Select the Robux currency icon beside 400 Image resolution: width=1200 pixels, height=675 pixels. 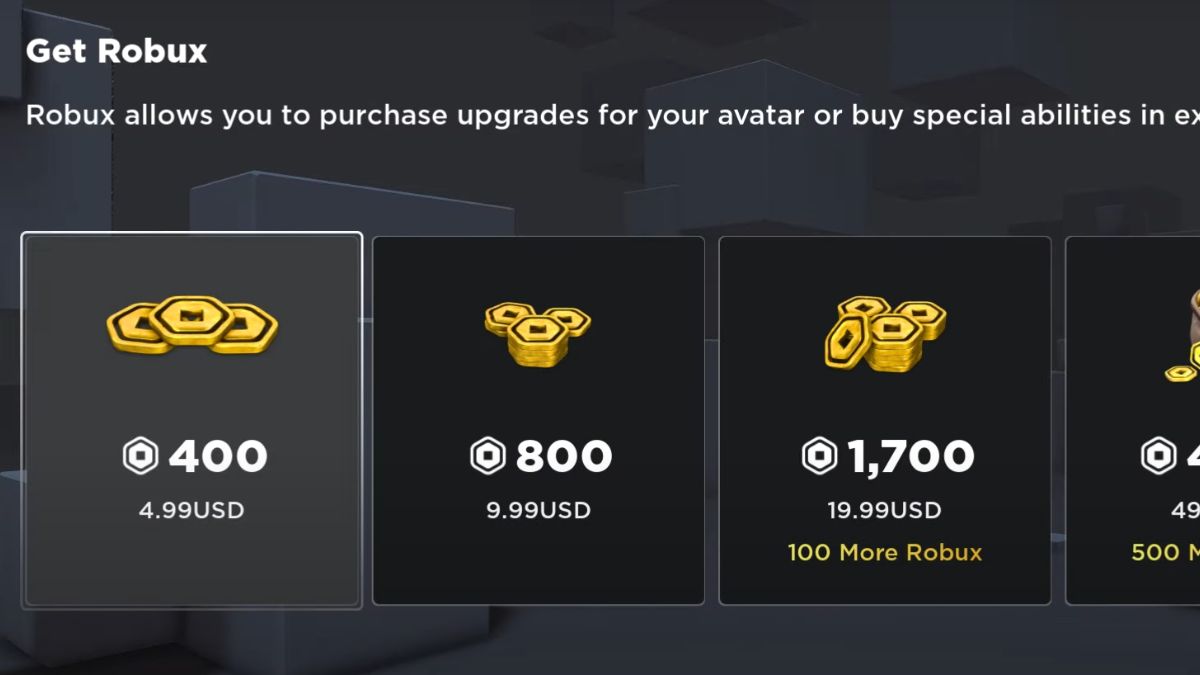[143, 456]
